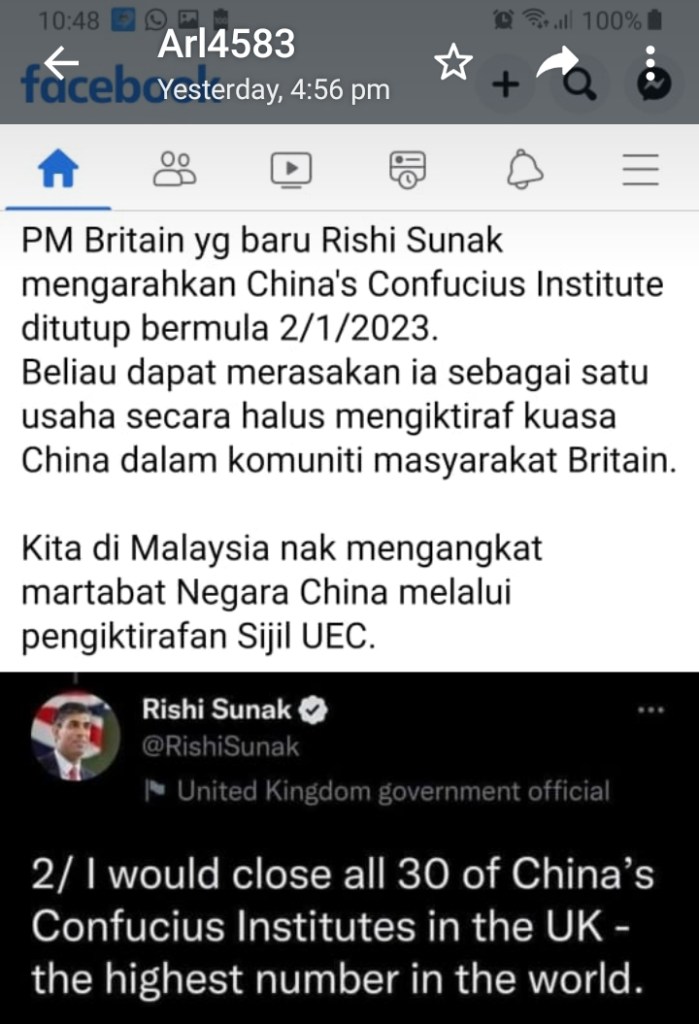
Task: Open the tweet's three-dot options
Action: (651, 710)
